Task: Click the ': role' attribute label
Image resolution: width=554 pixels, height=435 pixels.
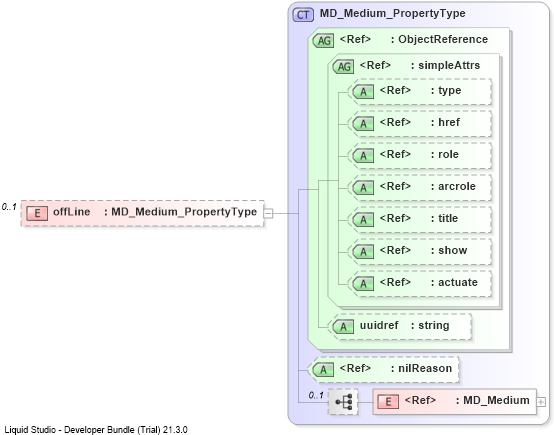Action: click(444, 154)
